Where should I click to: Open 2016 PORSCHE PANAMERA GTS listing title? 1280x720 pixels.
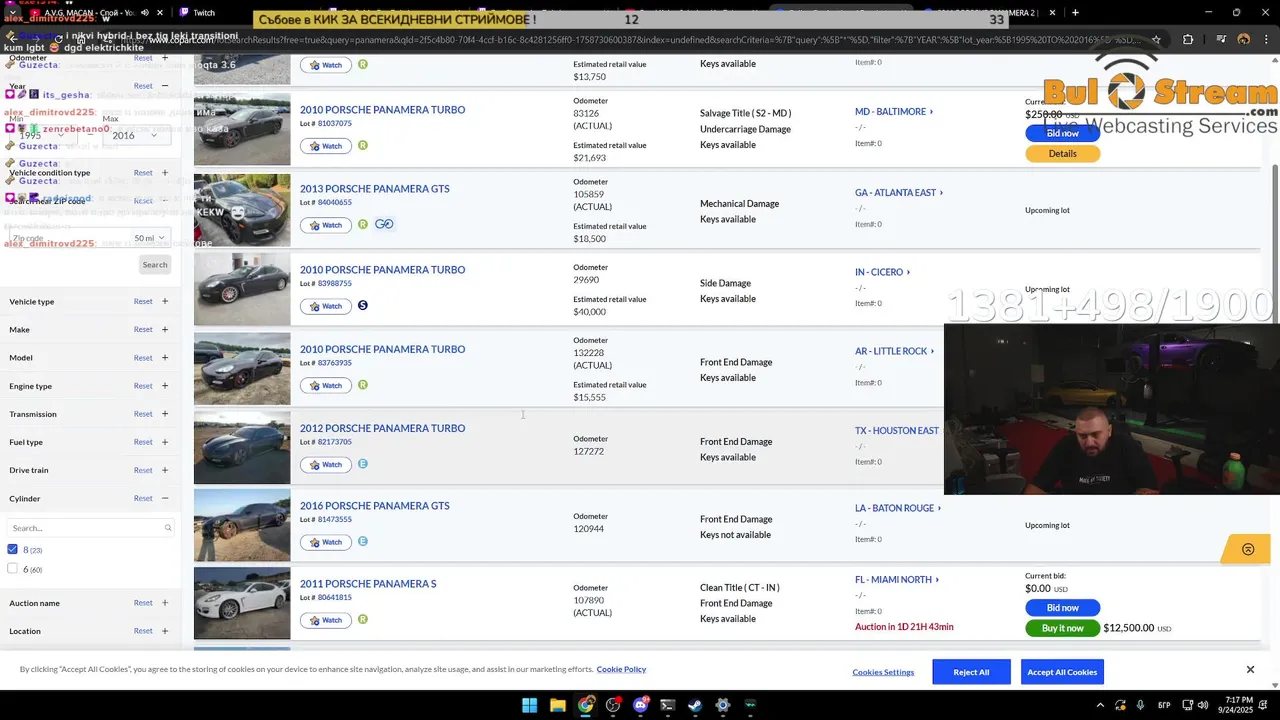click(x=374, y=506)
